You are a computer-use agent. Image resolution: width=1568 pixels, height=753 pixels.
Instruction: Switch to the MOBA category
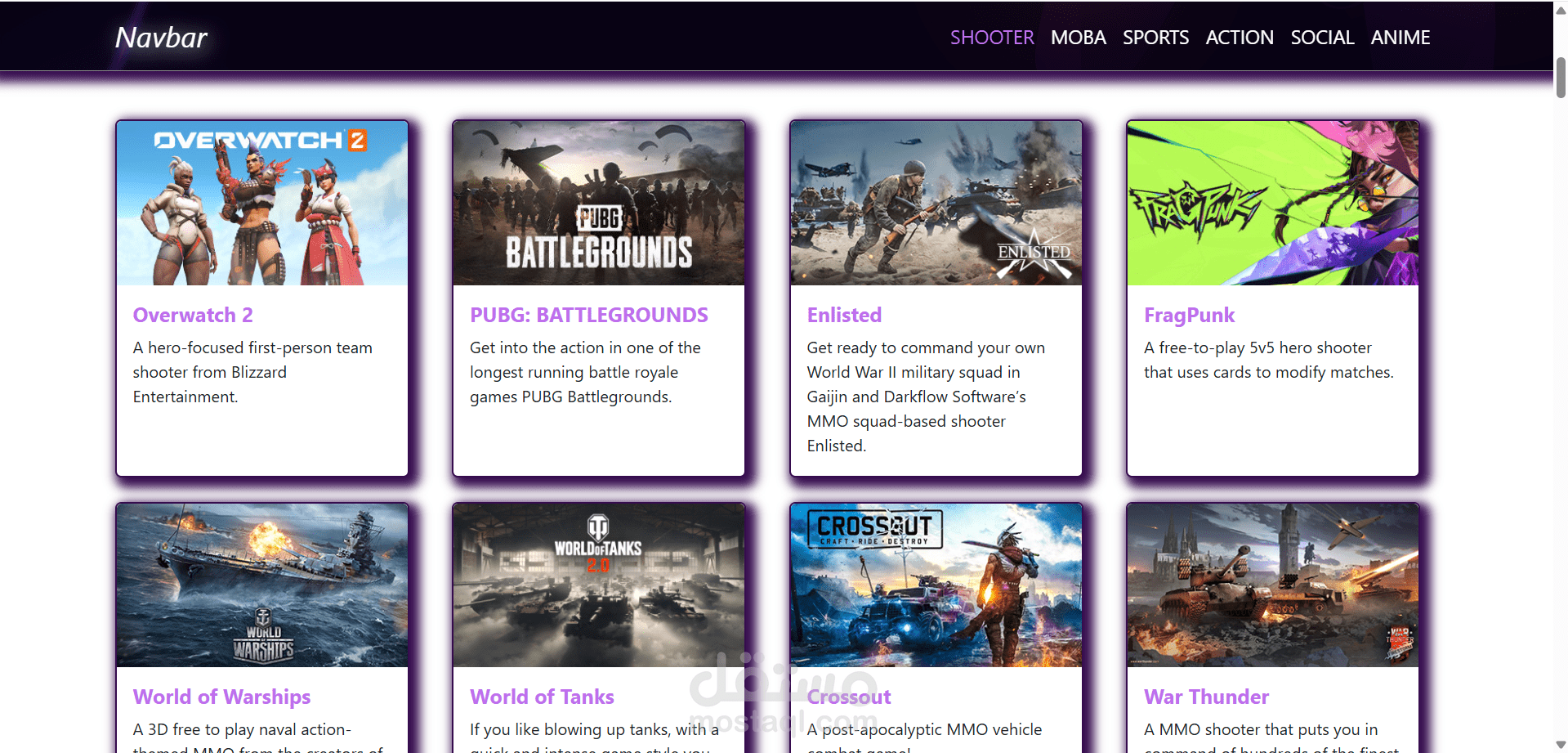pos(1079,38)
